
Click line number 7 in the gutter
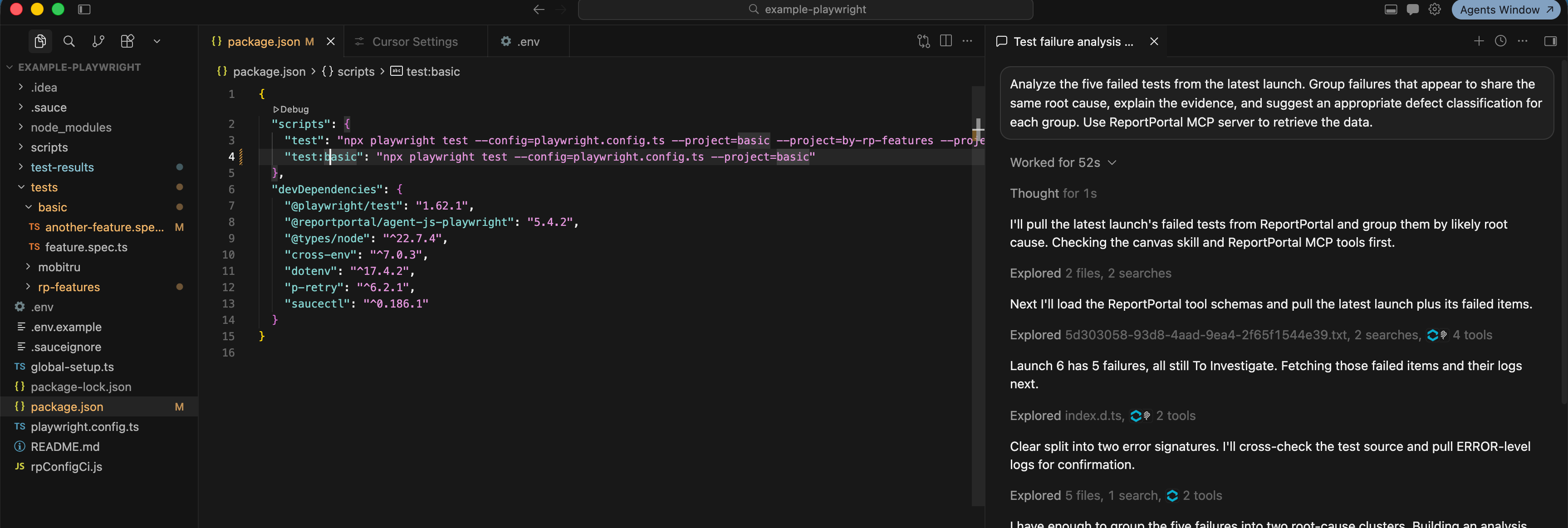[x=231, y=205]
